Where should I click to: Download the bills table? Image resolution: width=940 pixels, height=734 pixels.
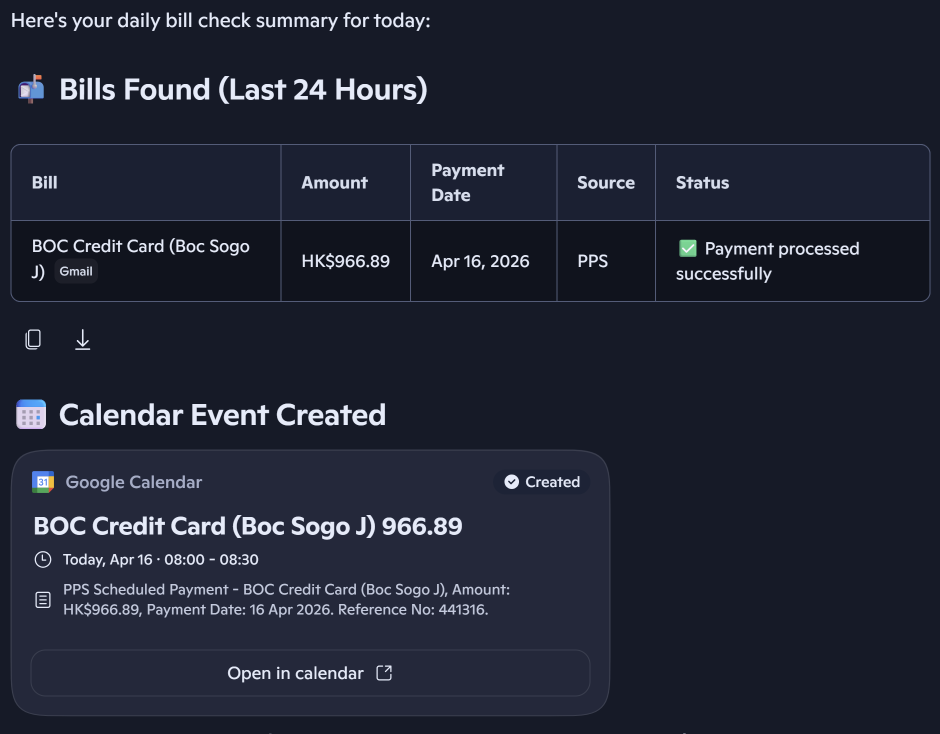click(x=83, y=340)
